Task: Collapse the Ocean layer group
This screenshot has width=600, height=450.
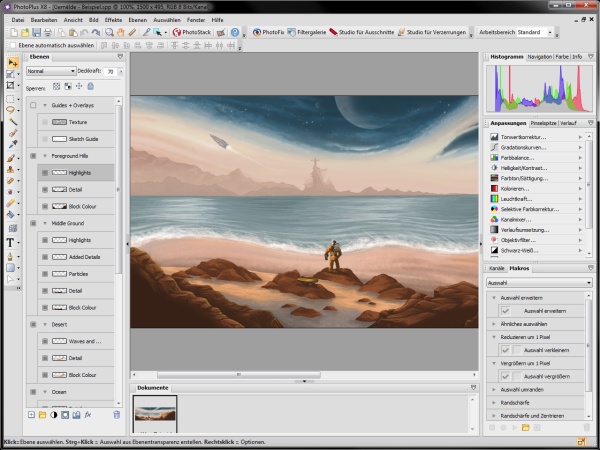Action: (45, 392)
